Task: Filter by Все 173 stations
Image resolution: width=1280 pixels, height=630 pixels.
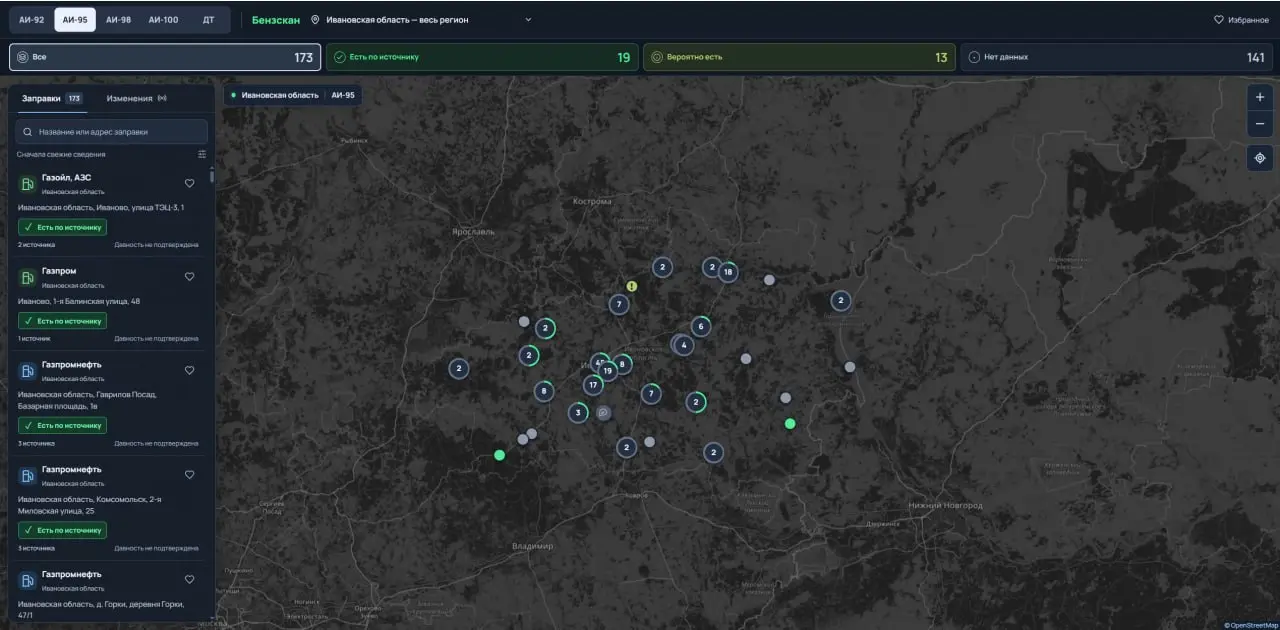Action: [x=165, y=57]
